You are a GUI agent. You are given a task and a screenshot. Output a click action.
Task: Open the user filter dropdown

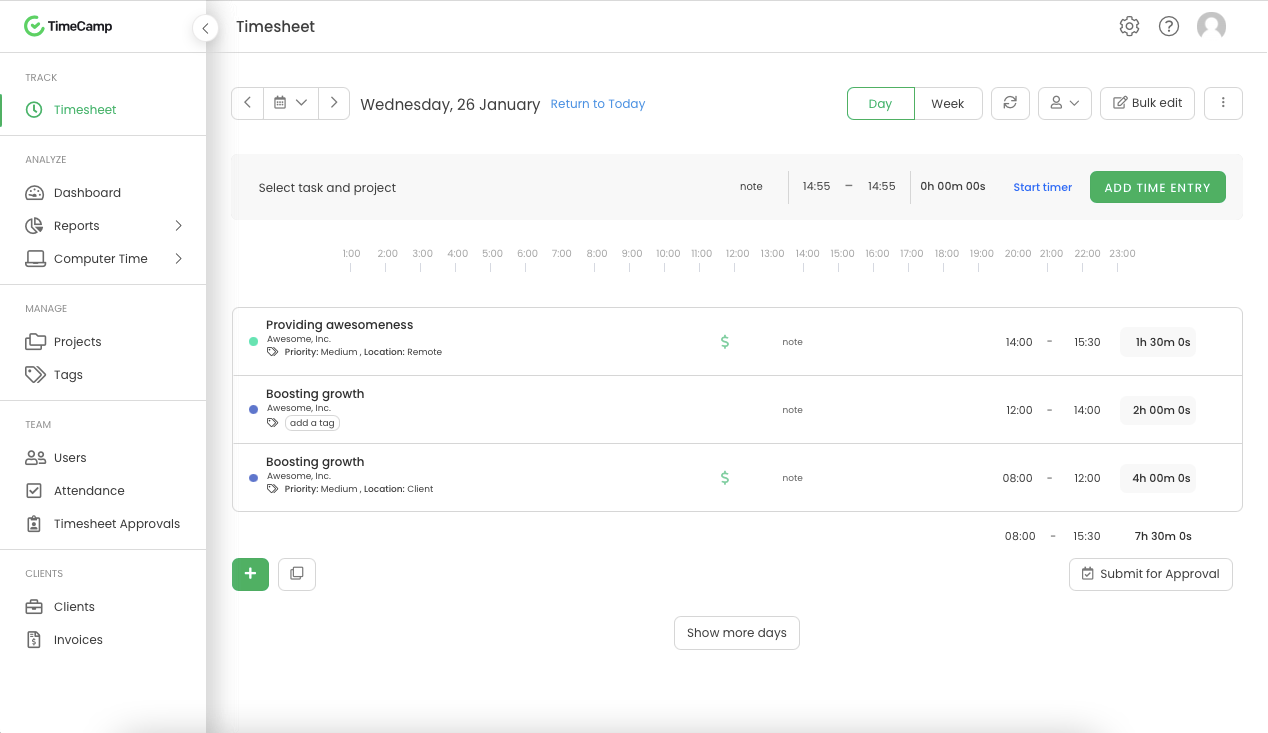coord(1064,103)
